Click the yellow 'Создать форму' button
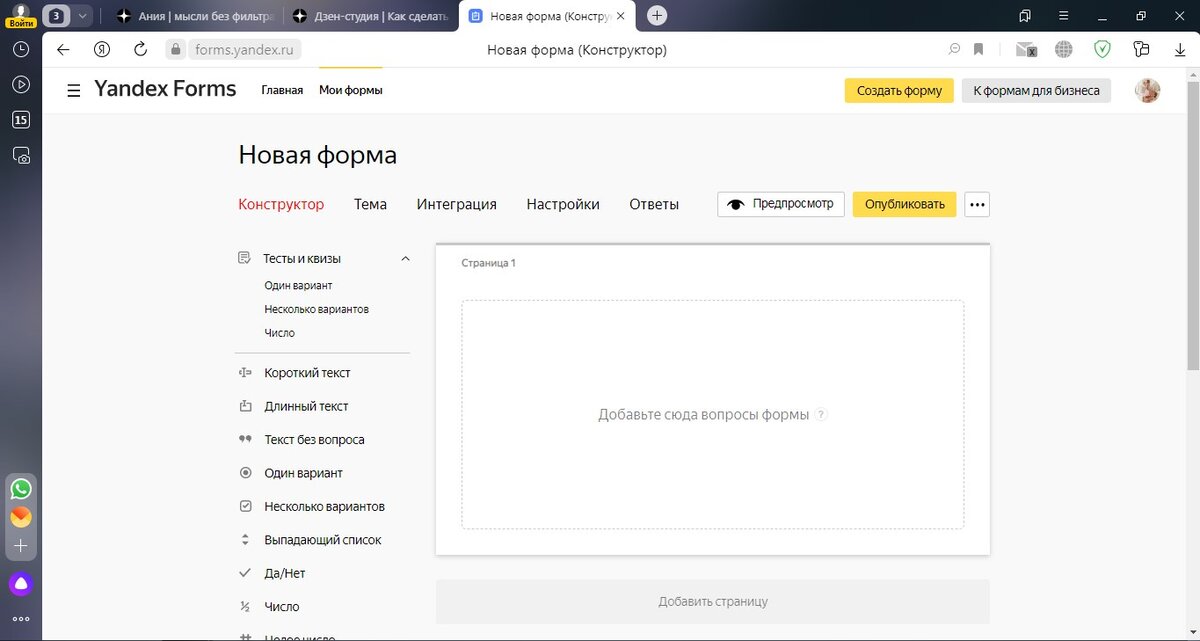This screenshot has height=641, width=1200. 899,91
